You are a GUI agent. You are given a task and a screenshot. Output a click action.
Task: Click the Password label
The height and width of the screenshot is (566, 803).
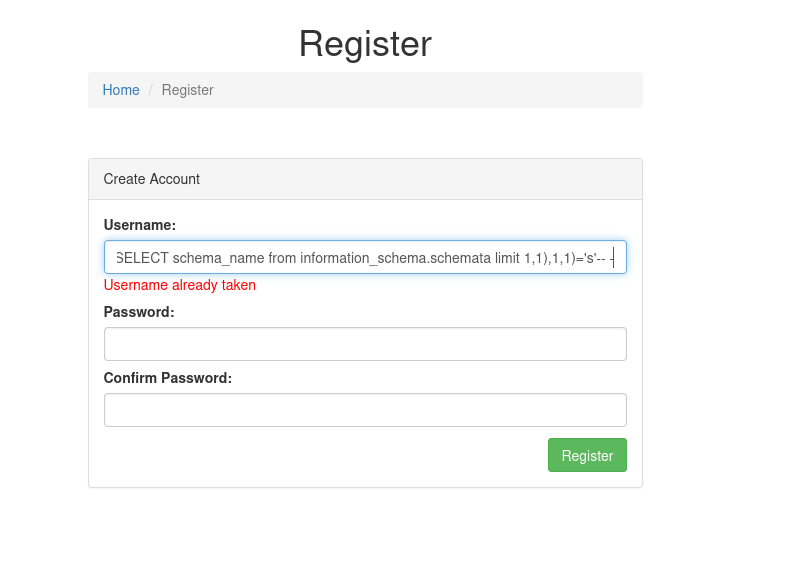click(139, 312)
